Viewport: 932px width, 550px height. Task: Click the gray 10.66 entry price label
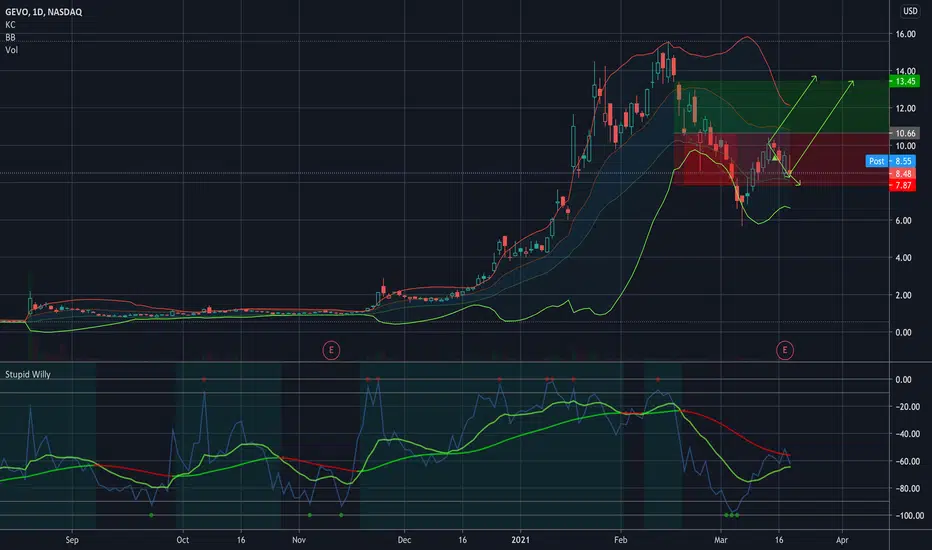point(904,133)
